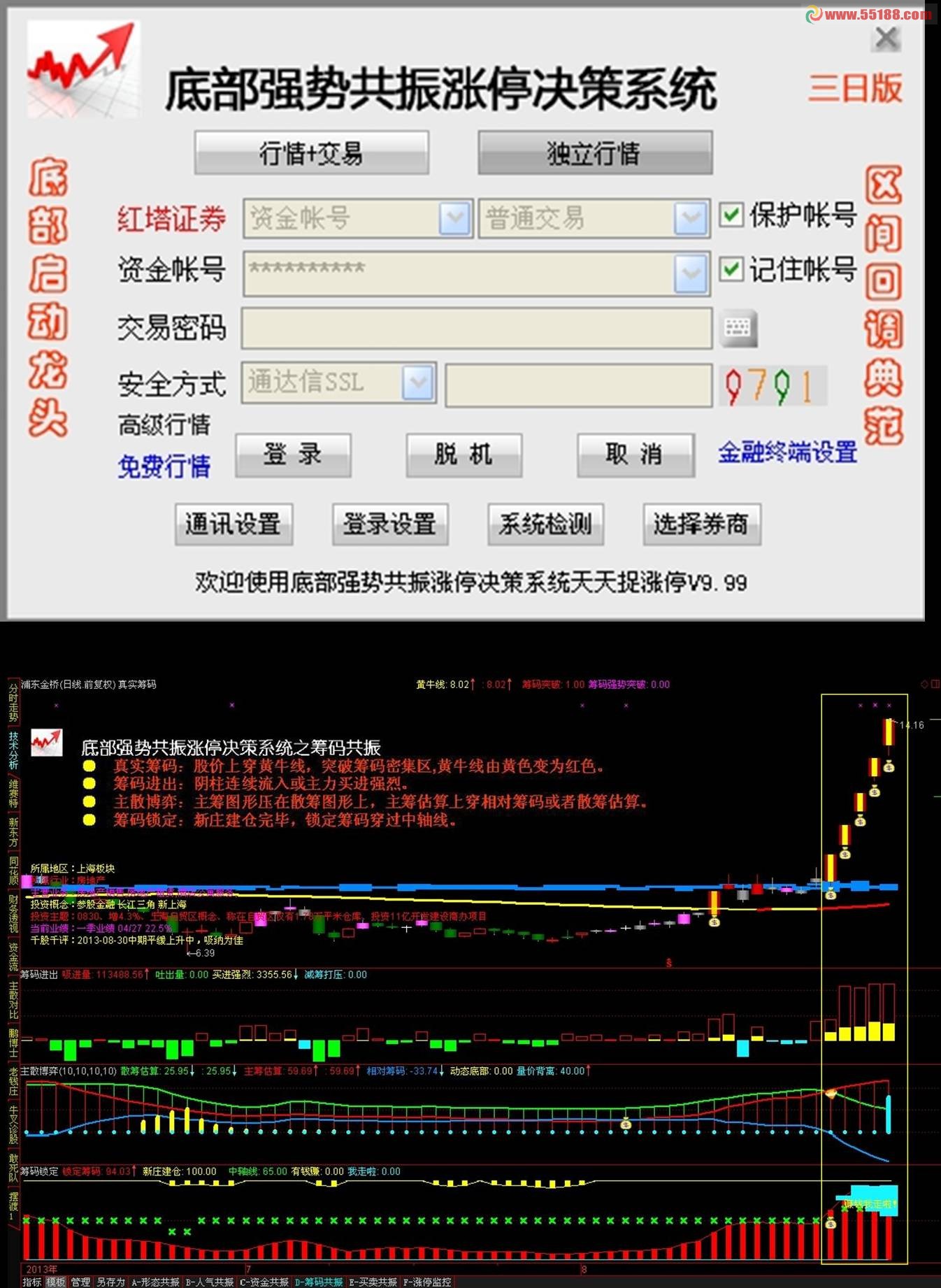Select the 牛叉诊股 sidebar tab
Screen dimensions: 941x1288
13,1124
